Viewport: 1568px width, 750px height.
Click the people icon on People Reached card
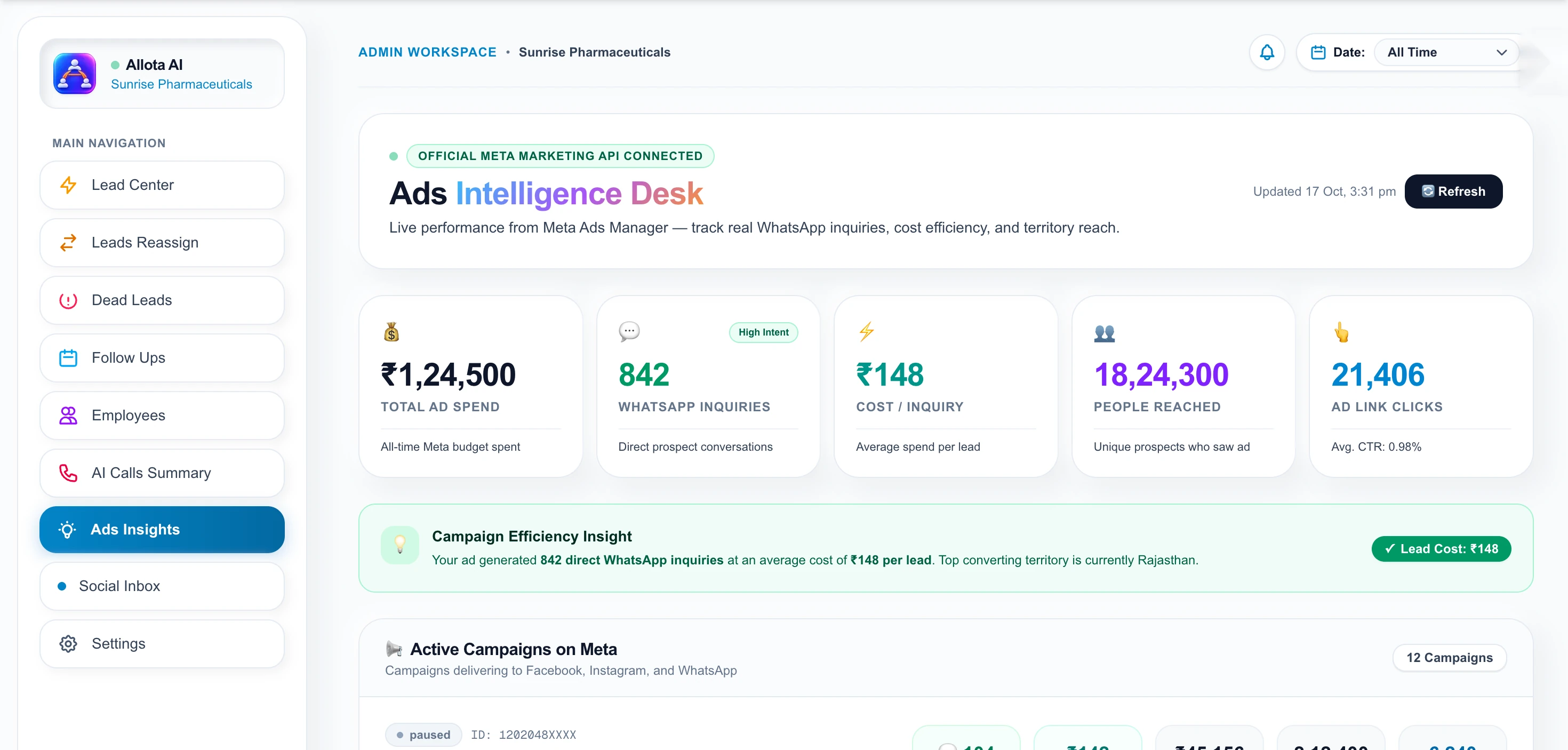point(1104,333)
